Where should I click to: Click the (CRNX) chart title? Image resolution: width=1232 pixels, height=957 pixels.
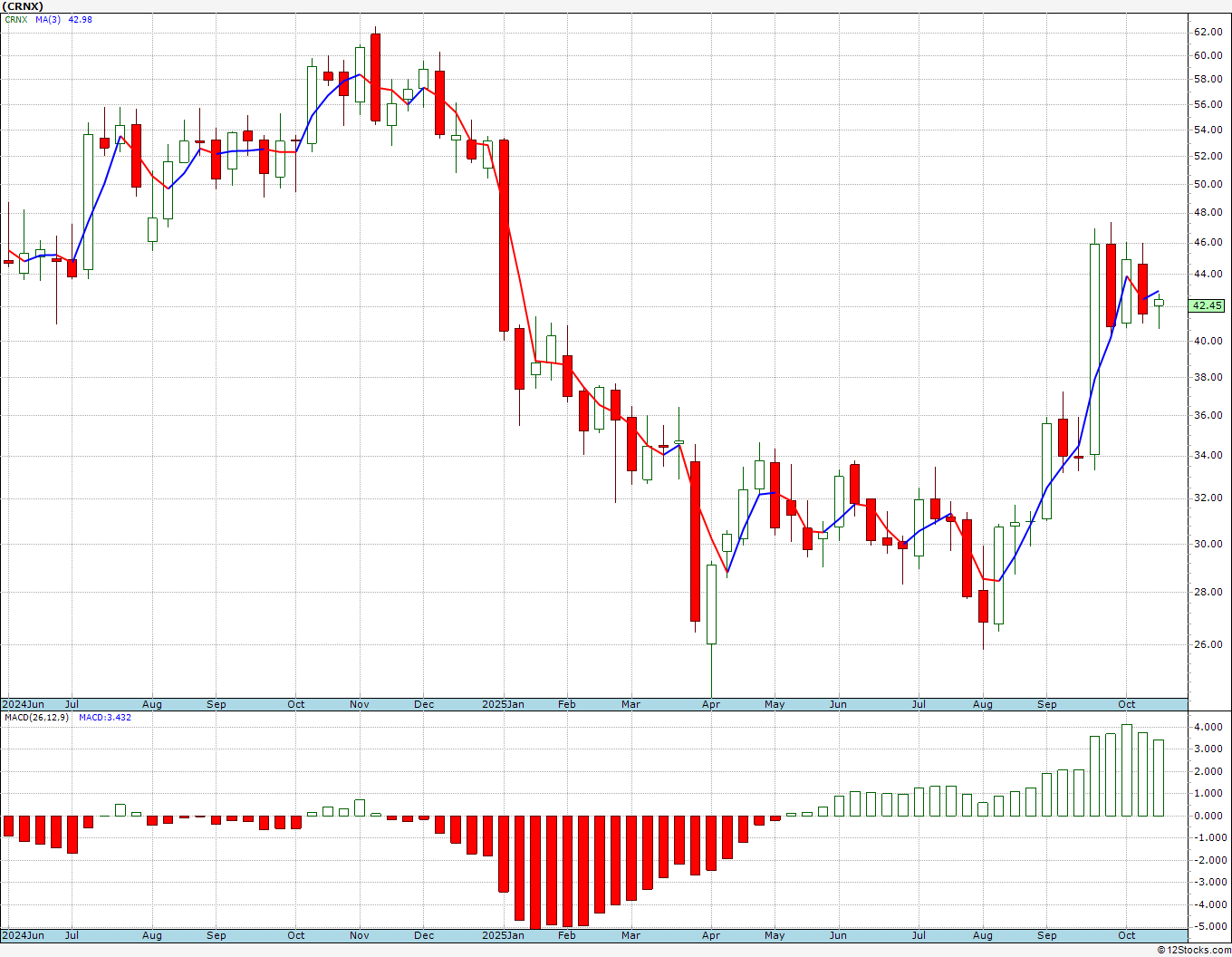[x=22, y=6]
